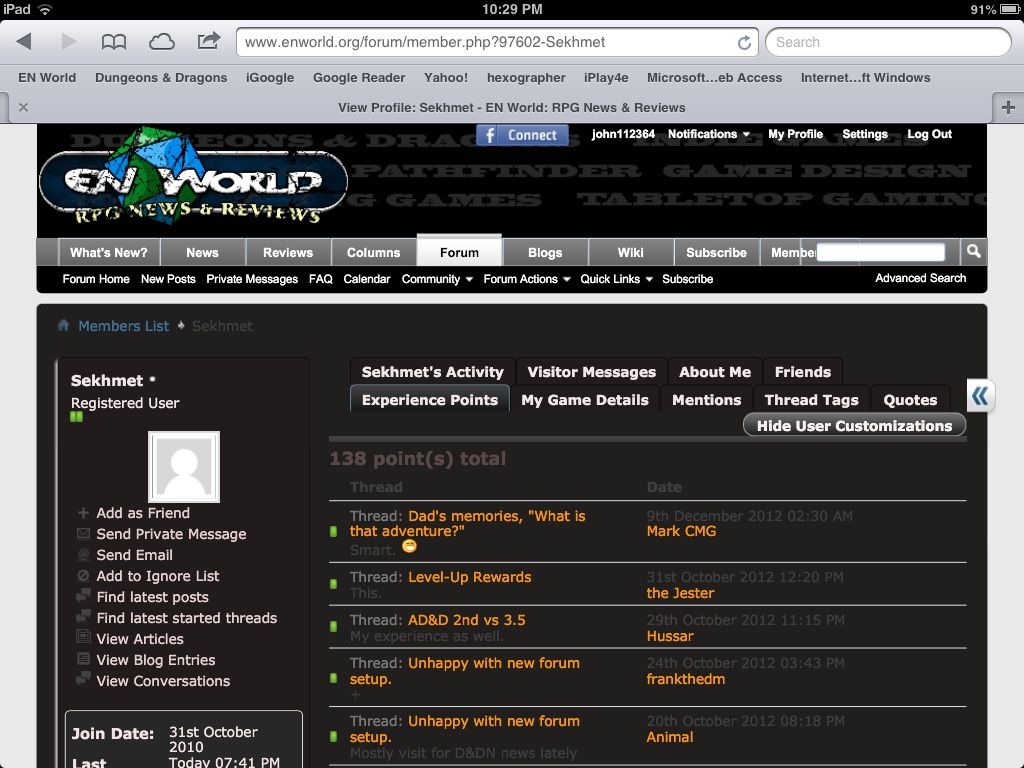Click the Find latest started threads icon

[83, 617]
